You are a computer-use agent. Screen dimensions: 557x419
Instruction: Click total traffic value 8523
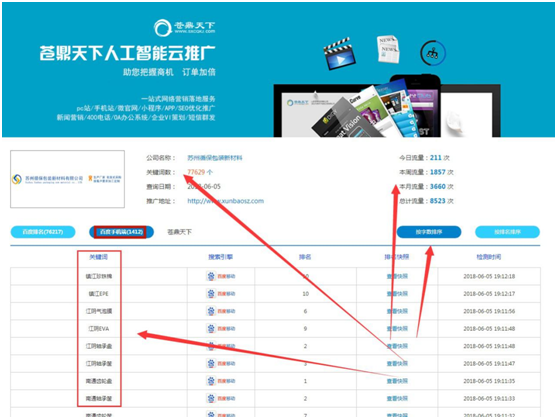coord(438,201)
